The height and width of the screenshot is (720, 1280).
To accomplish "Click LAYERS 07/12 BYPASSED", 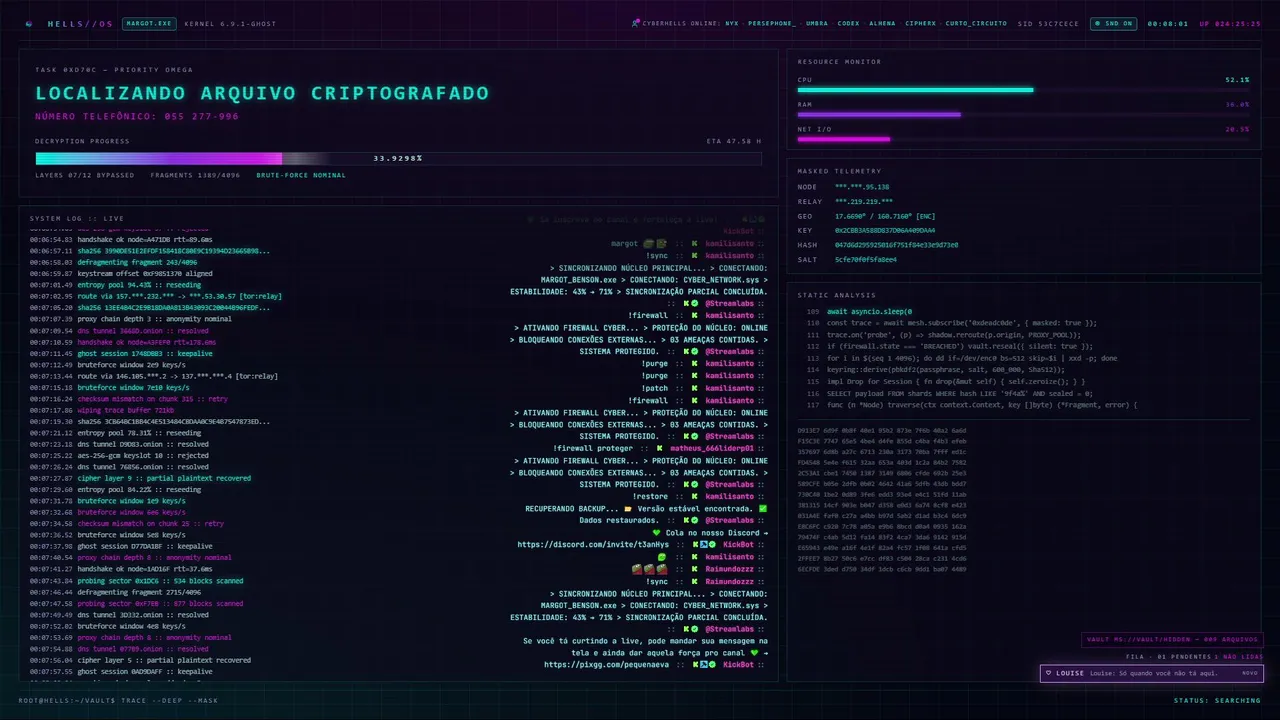I will (x=85, y=175).
